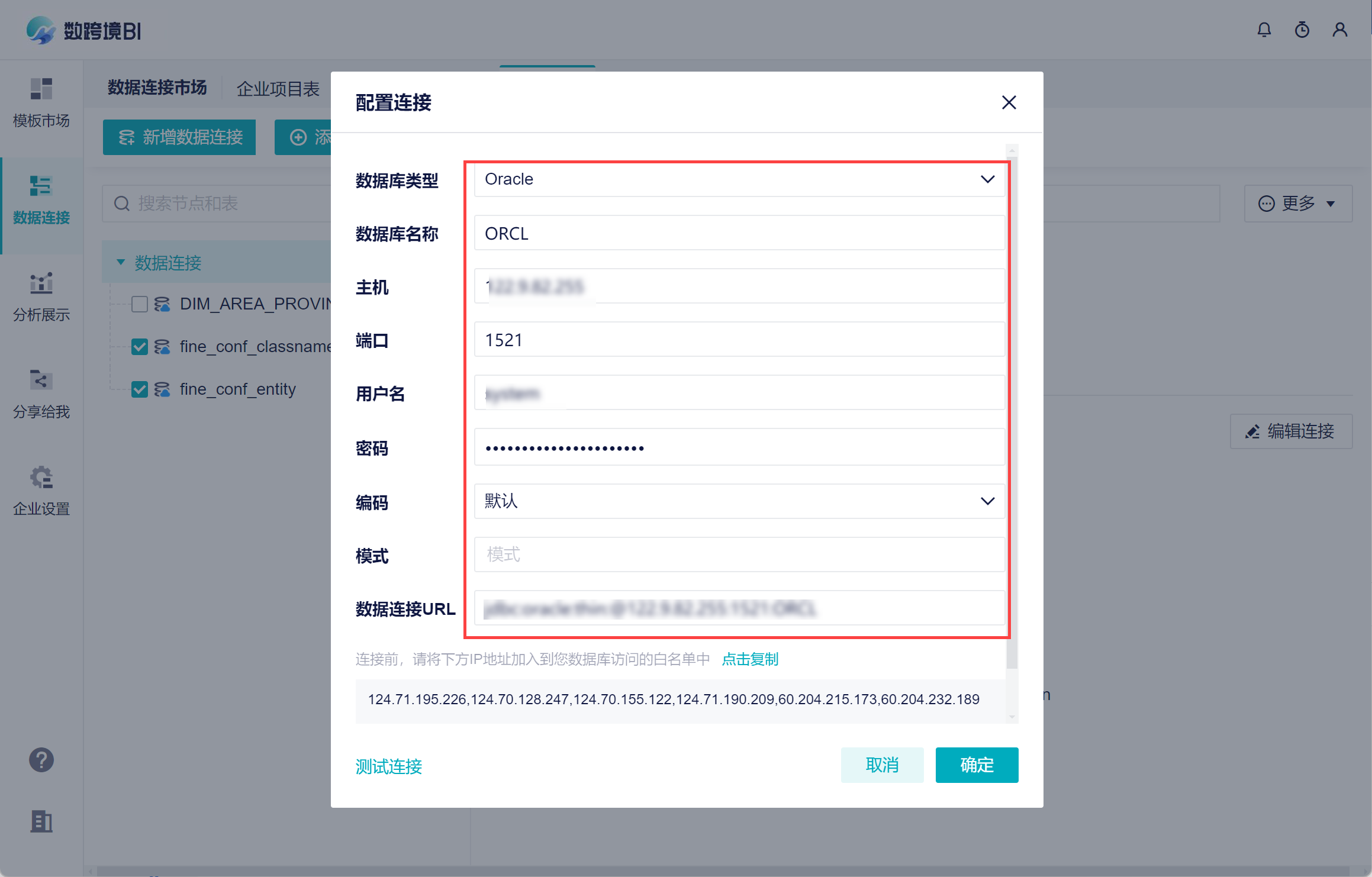Click the building icon at sidebar bottom
Image resolution: width=1372 pixels, height=877 pixels.
(41, 821)
